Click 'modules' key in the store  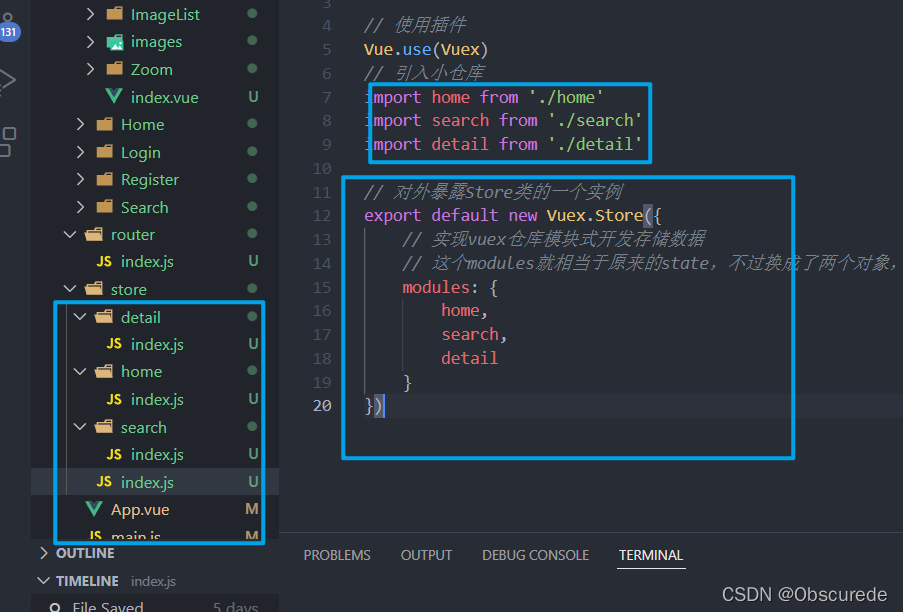pos(436,287)
